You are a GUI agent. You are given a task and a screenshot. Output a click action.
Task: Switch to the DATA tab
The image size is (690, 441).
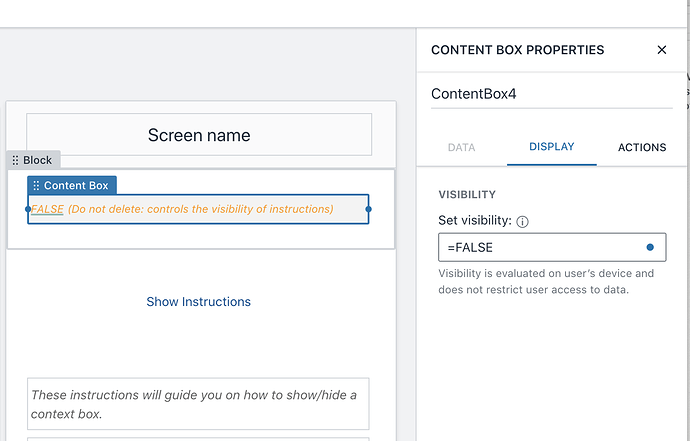461,147
